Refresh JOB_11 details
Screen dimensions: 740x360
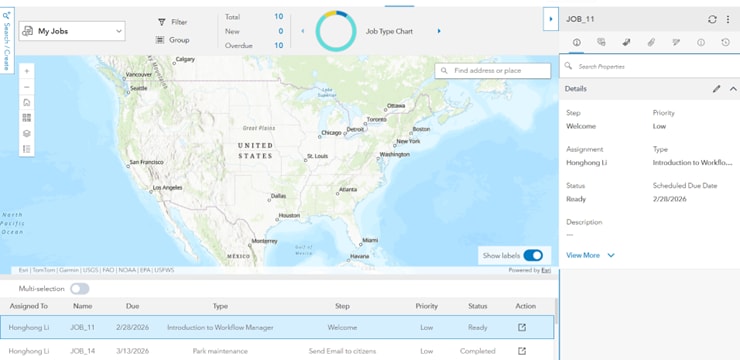click(712, 19)
